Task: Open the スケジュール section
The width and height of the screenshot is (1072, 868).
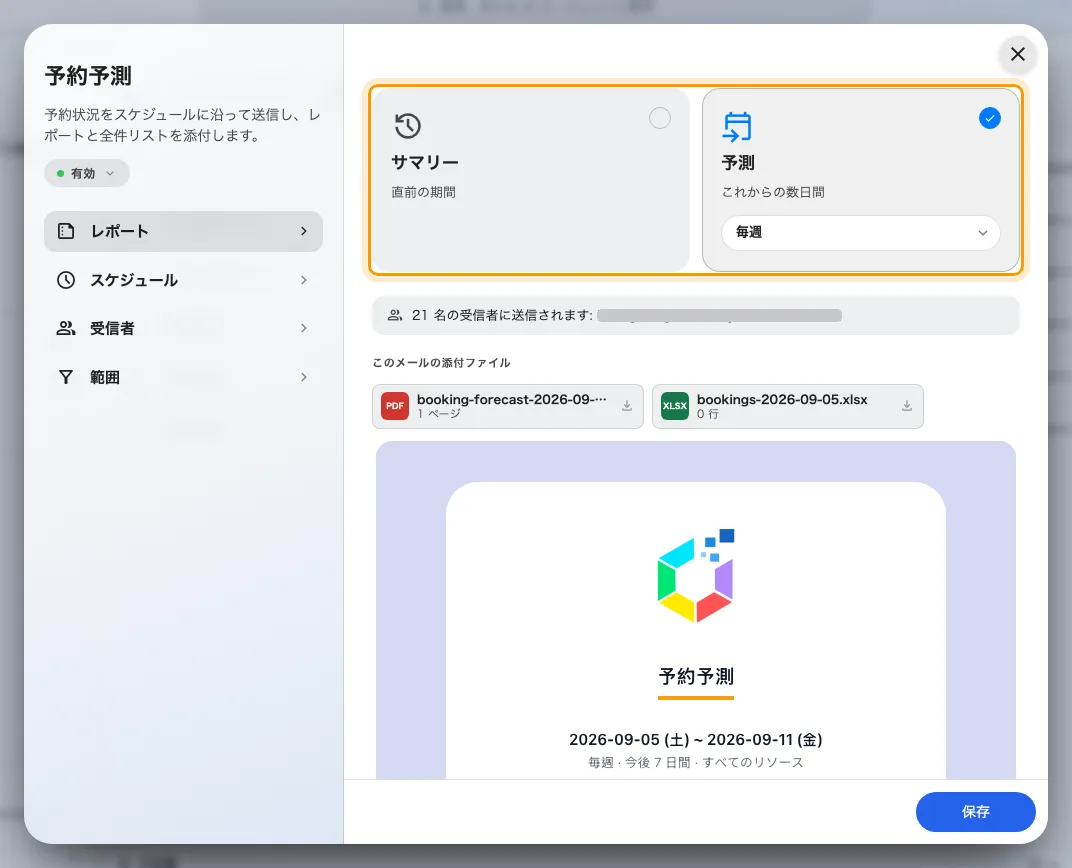Action: click(183, 280)
